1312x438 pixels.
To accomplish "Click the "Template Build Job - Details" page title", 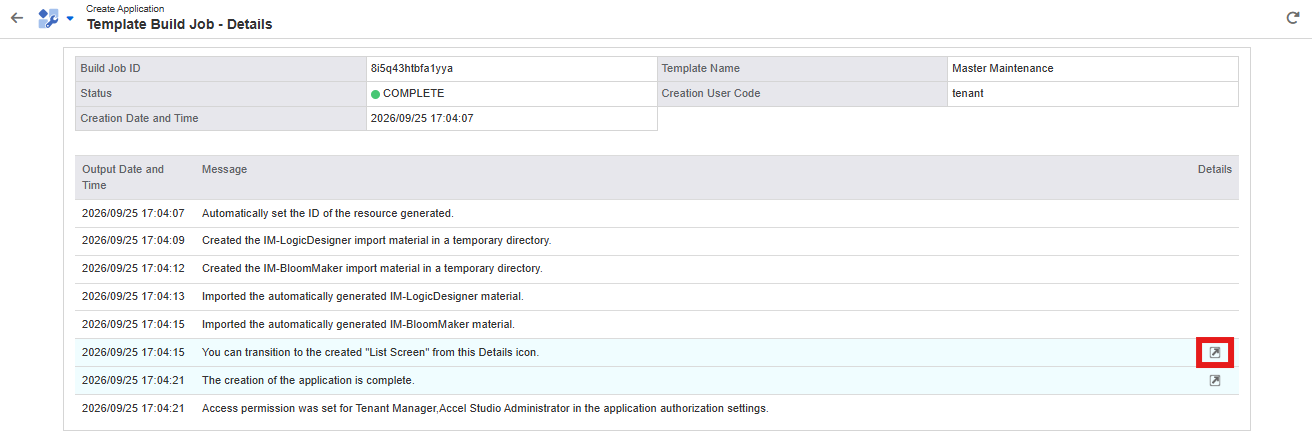I will coord(179,24).
